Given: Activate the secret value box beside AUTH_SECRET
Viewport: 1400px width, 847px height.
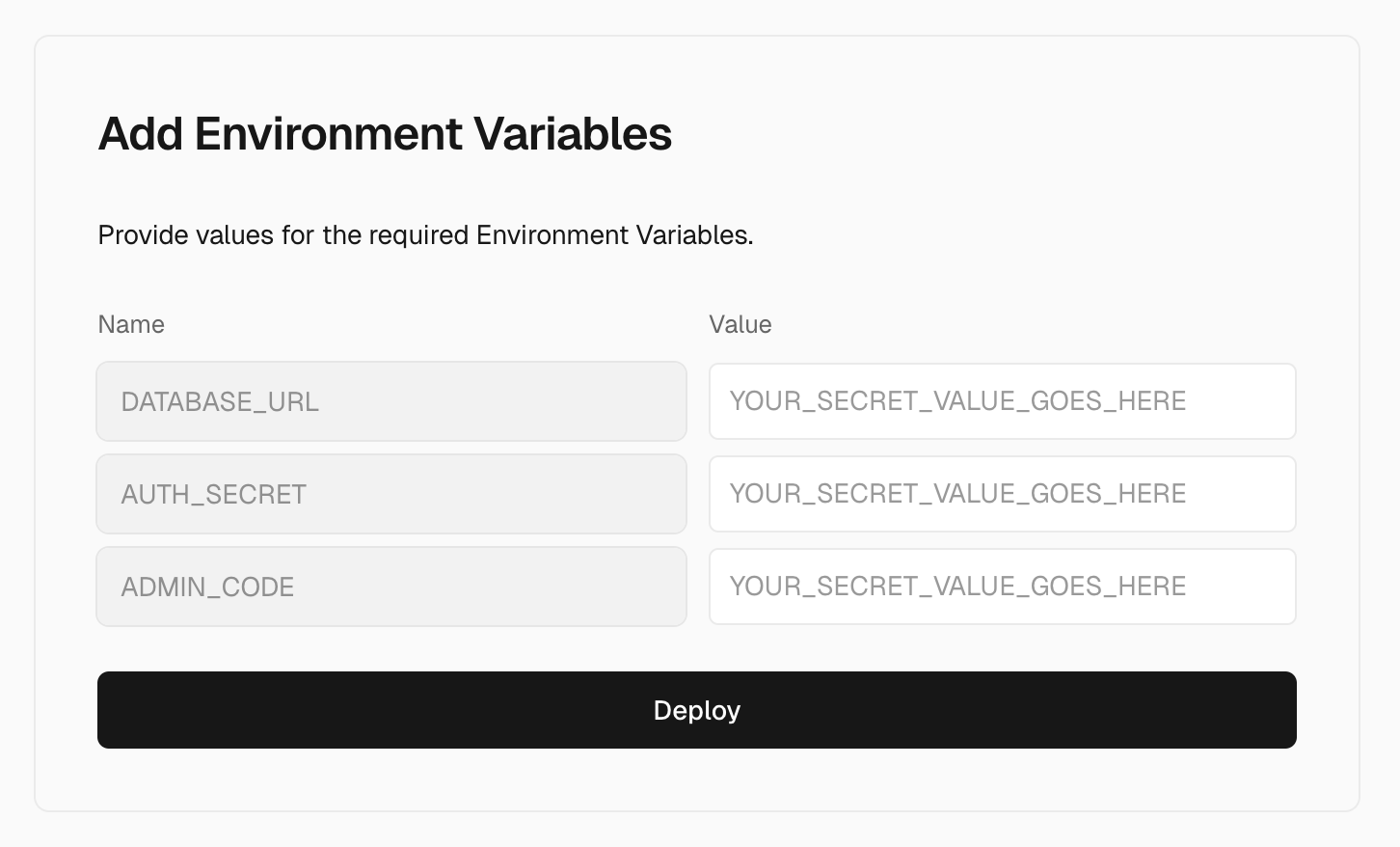Looking at the screenshot, I should 1002,494.
